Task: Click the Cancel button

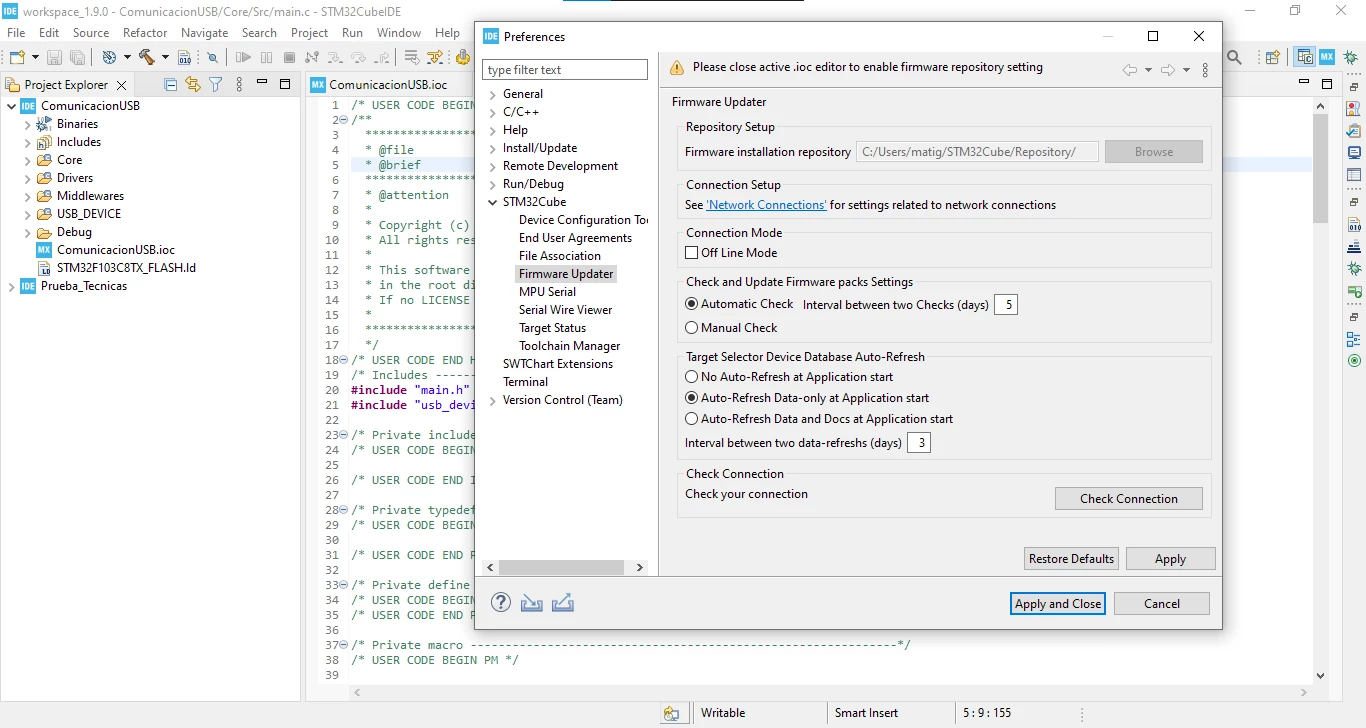Action: click(1162, 604)
